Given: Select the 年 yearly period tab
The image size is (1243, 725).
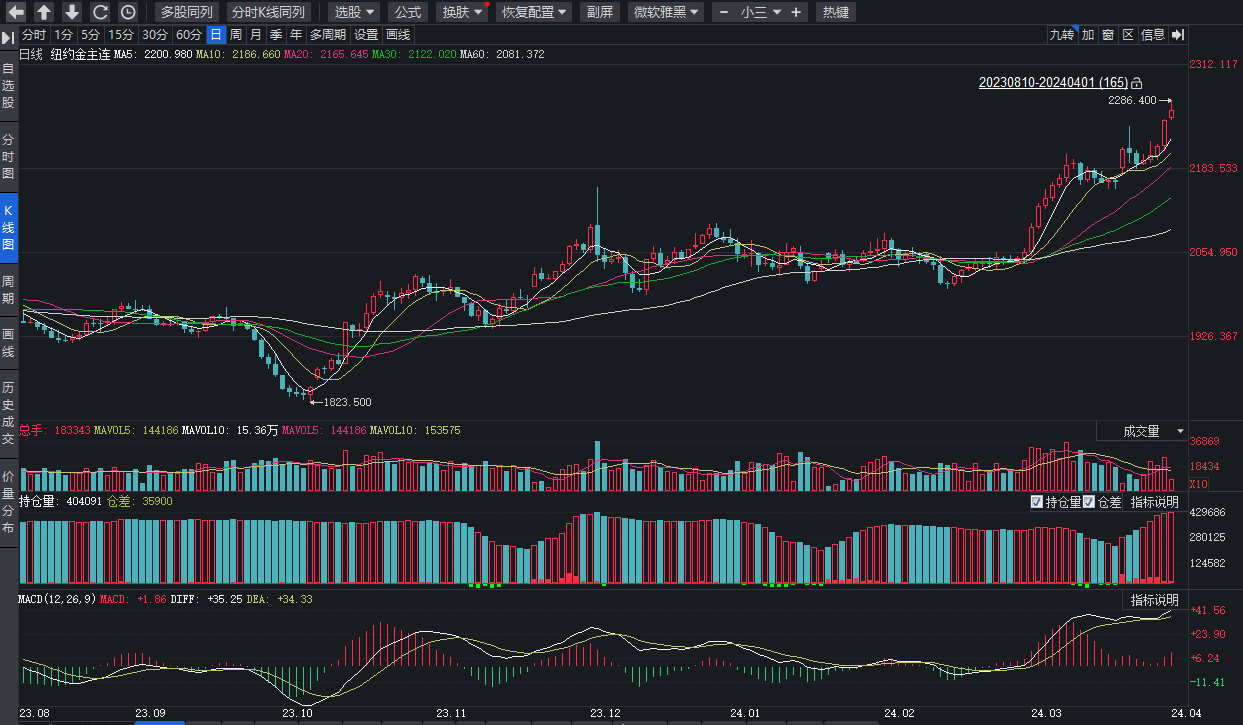Looking at the screenshot, I should coord(296,35).
